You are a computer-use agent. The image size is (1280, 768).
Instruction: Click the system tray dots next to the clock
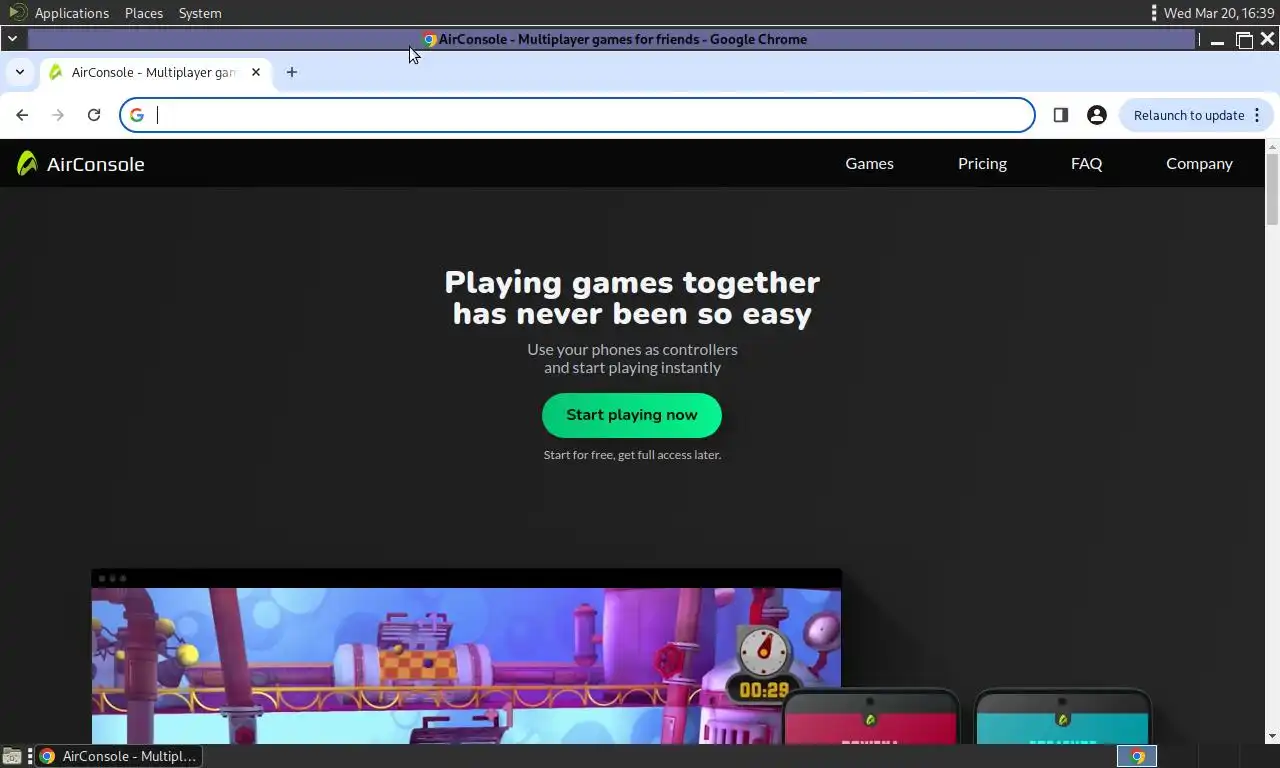click(x=1154, y=13)
